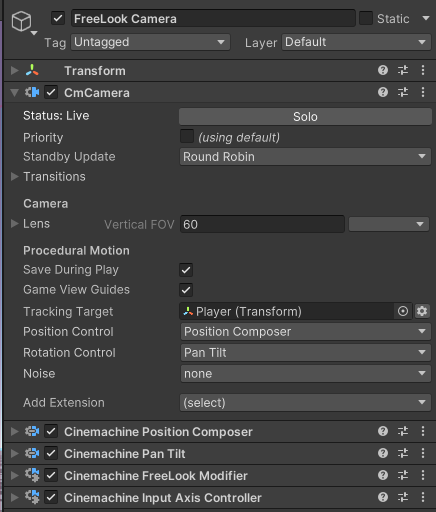The height and width of the screenshot is (512, 436).
Task: Disable Cinemachine FreeLook Modifier component
Action: coord(51,475)
